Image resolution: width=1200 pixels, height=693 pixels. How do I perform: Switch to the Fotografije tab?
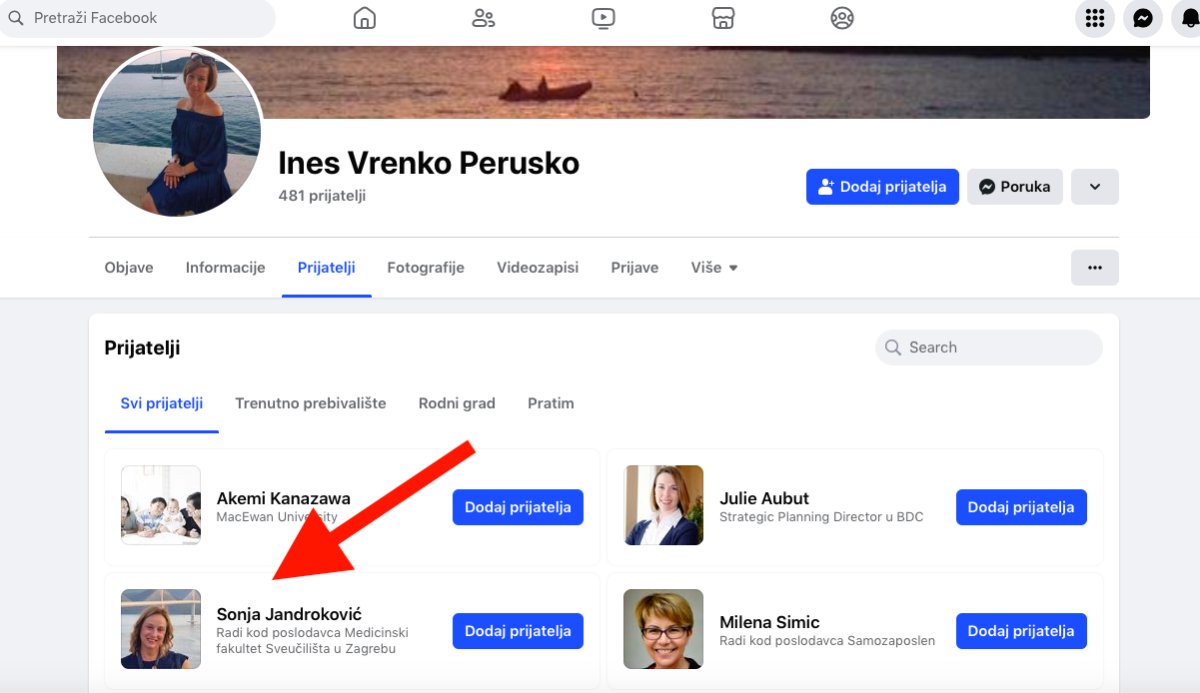[x=426, y=268]
